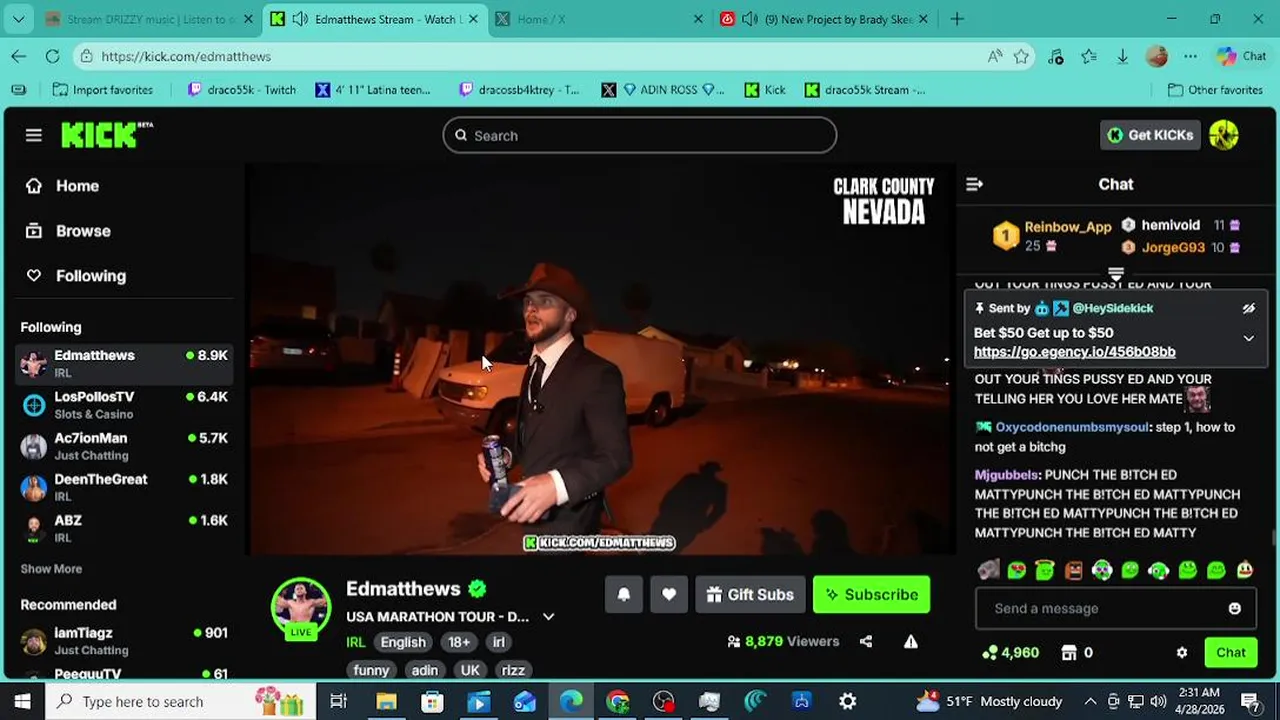Screen dimensions: 1280x720
Task: Collapse the chat panel with arrow icon
Action: click(974, 184)
